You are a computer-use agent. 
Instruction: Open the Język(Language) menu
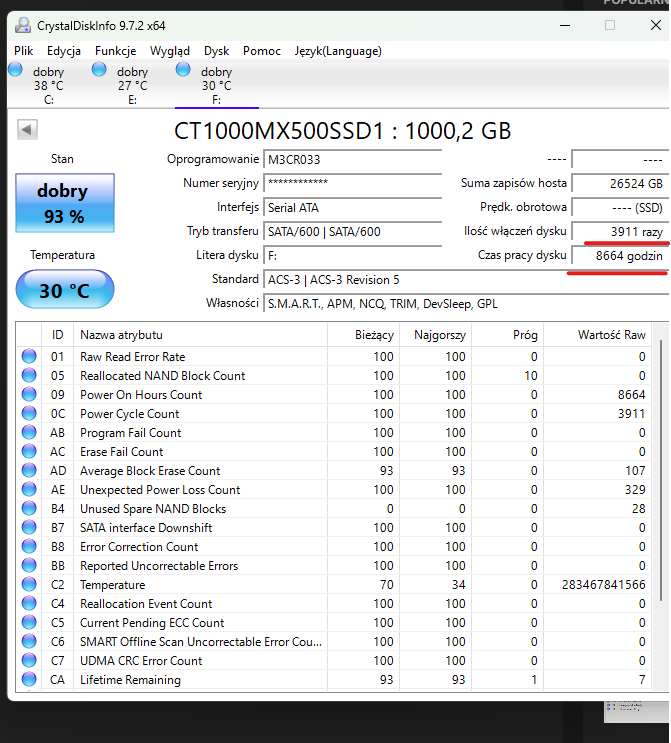coord(338,50)
